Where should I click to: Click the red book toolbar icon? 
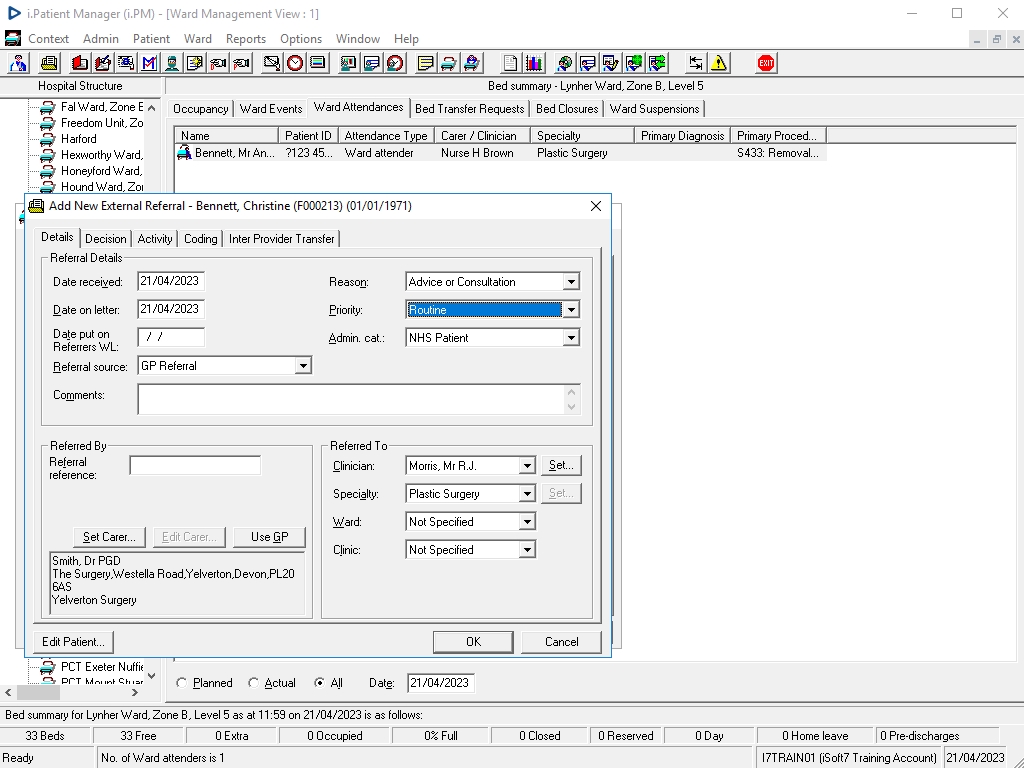pos(80,63)
